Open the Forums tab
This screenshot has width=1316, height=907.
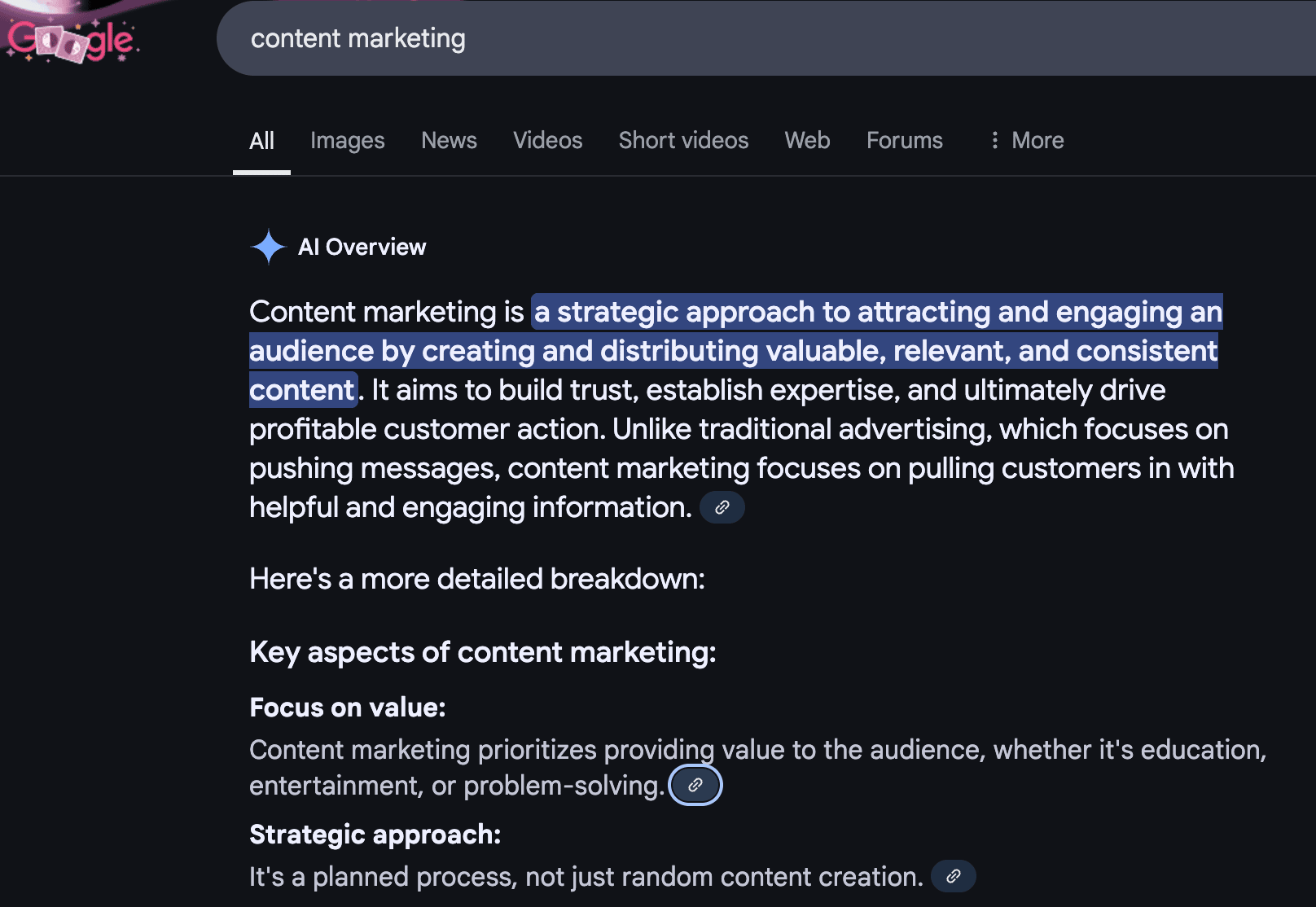click(904, 140)
